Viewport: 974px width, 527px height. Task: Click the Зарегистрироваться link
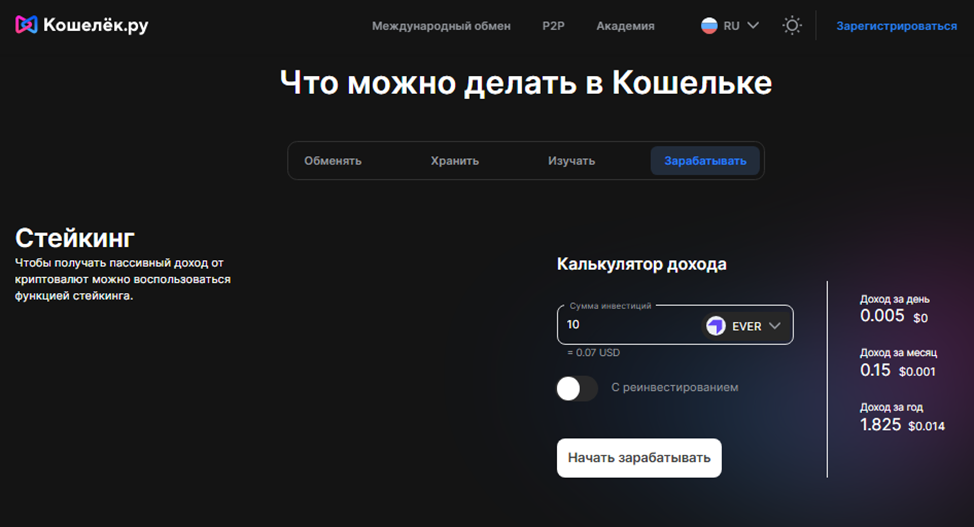[896, 26]
